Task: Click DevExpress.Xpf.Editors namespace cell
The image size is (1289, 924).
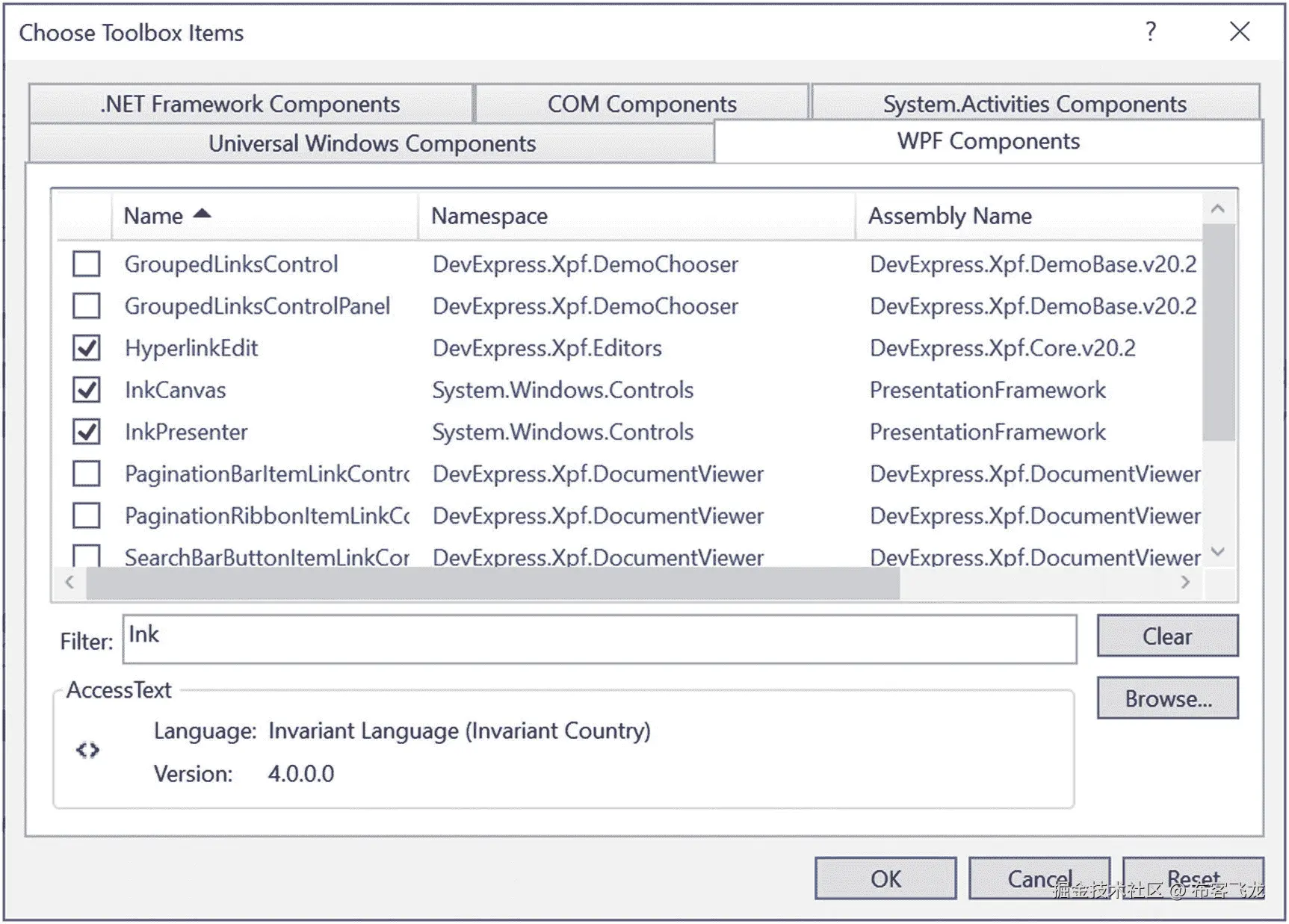Action: pos(547,348)
